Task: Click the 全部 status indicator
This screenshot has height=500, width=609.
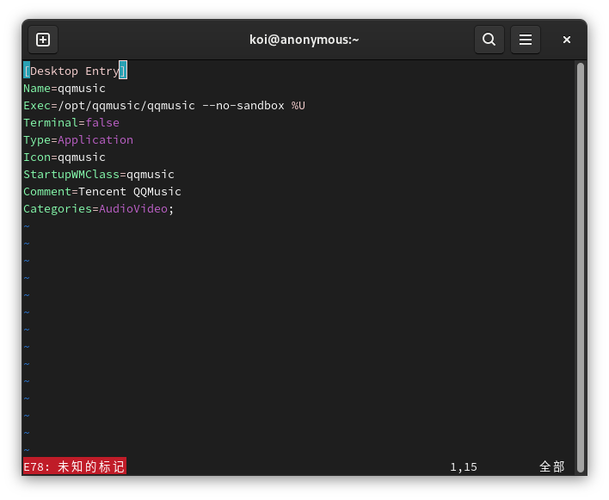Action: click(x=552, y=467)
